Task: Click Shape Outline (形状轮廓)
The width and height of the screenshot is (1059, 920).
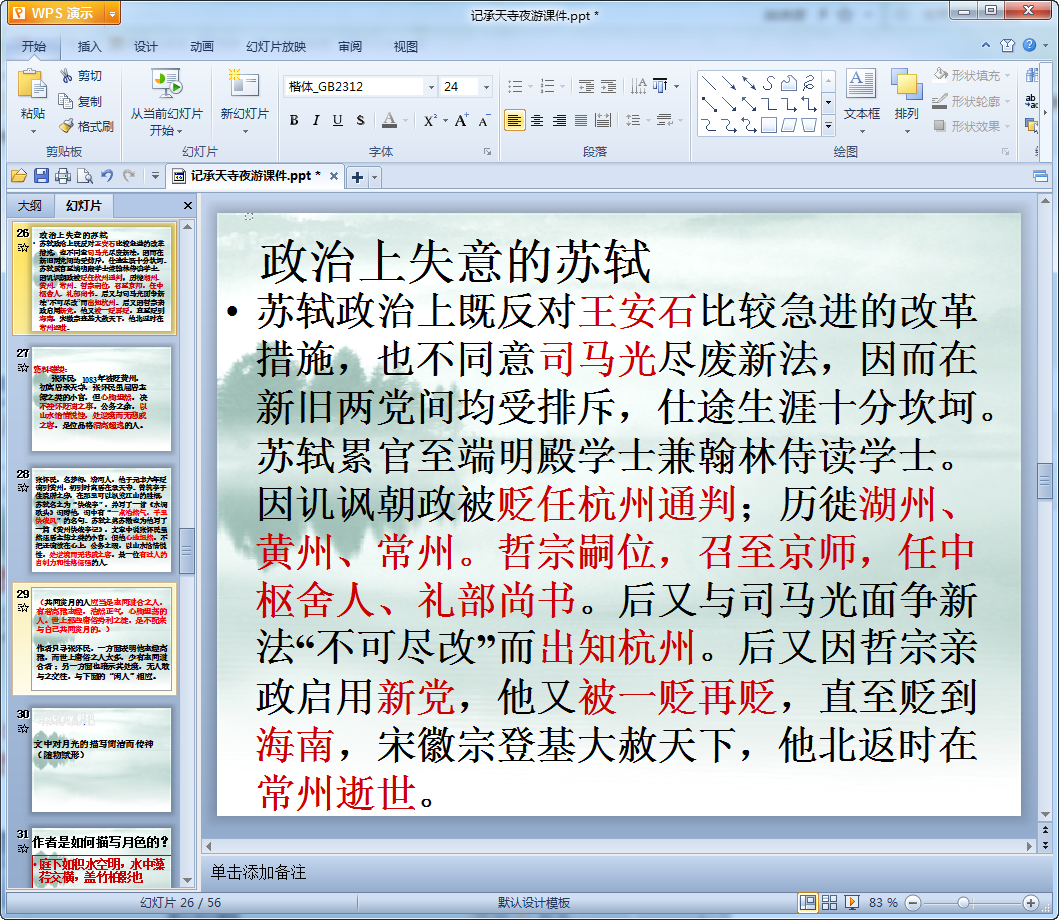Action: pos(972,101)
